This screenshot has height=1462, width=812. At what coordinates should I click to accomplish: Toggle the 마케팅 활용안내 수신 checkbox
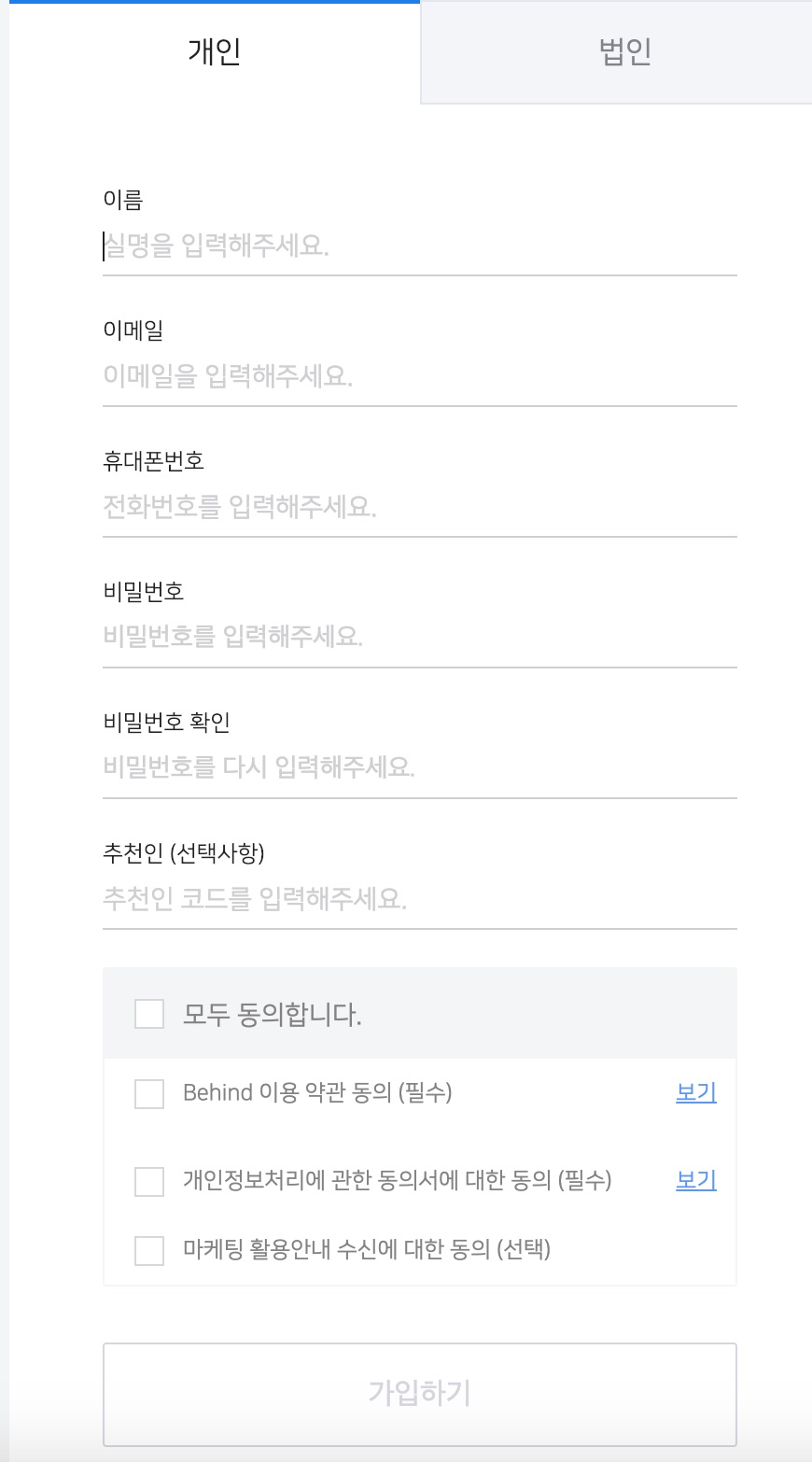[149, 1250]
